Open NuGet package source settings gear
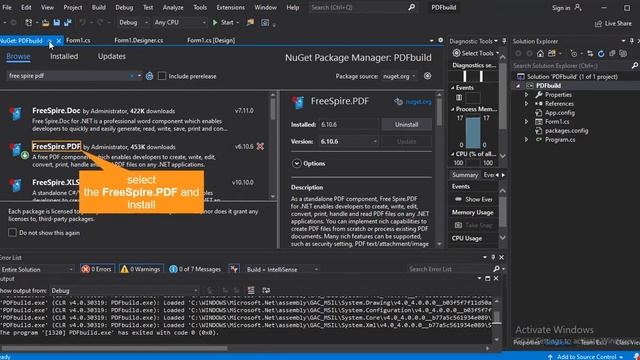The image size is (640, 360). click(427, 76)
